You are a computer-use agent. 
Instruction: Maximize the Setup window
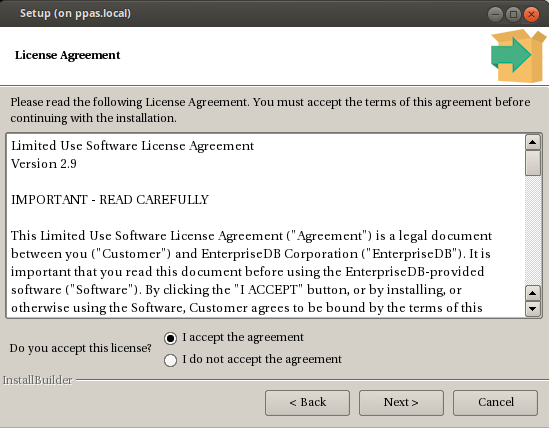[513, 14]
